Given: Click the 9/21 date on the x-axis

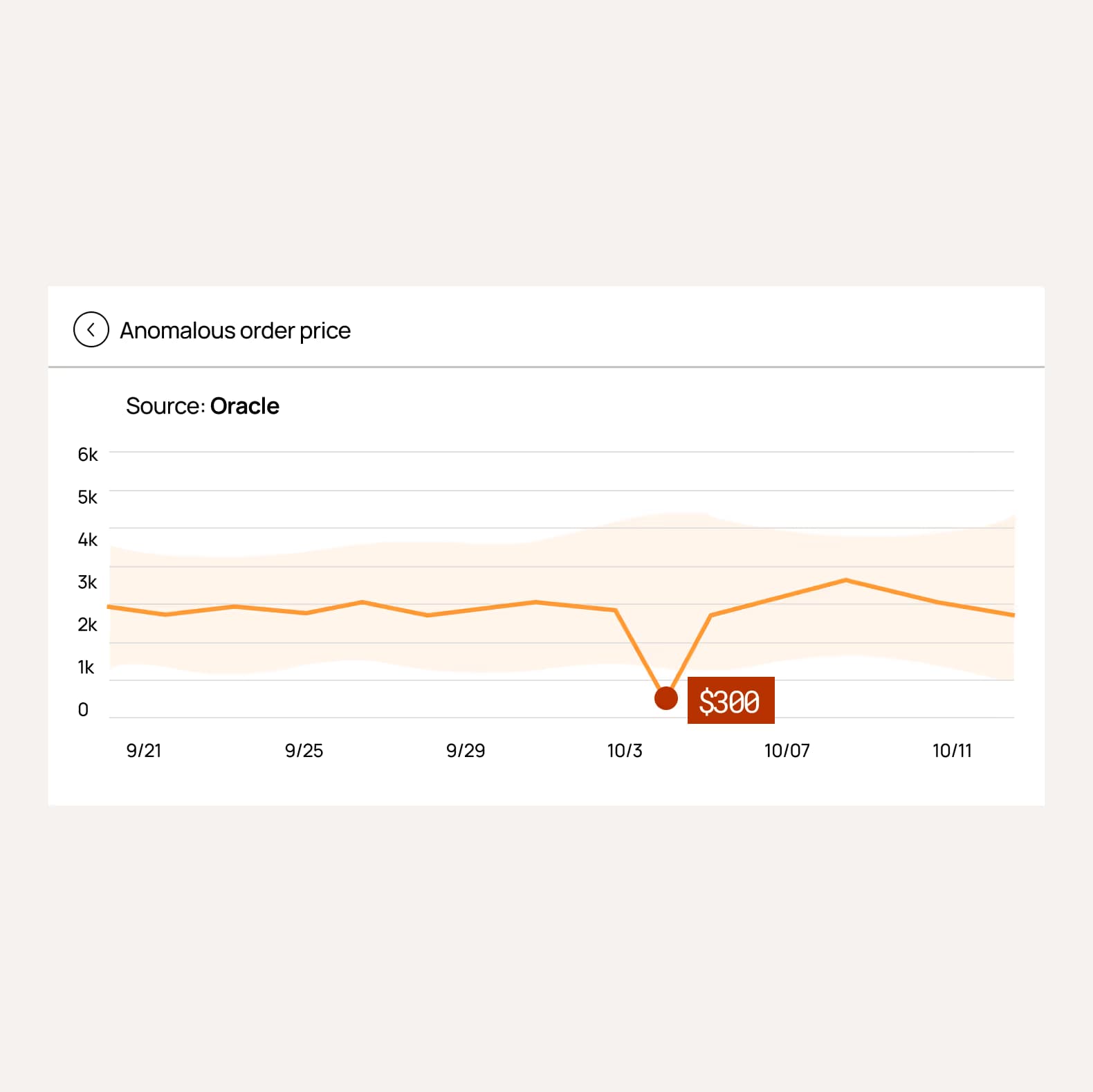Looking at the screenshot, I should pyautogui.click(x=143, y=750).
